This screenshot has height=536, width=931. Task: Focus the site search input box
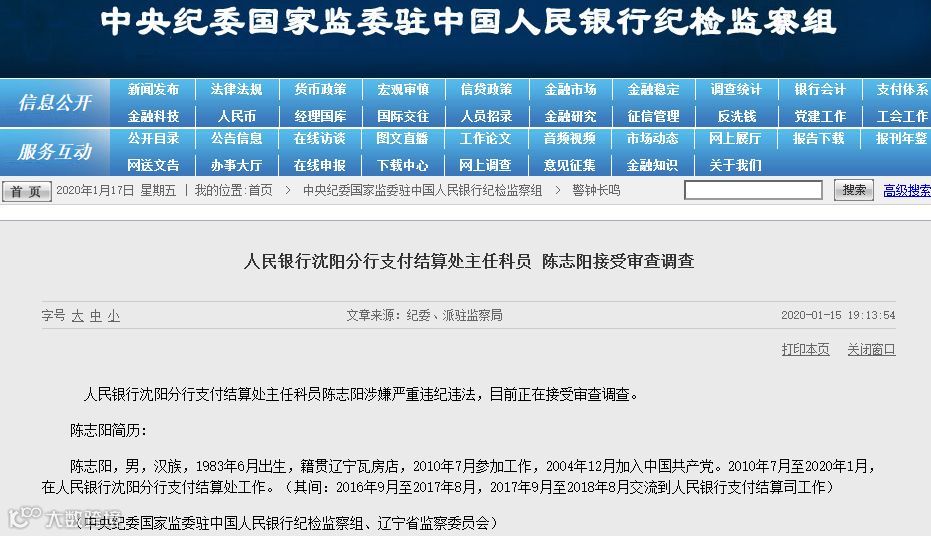pos(753,190)
